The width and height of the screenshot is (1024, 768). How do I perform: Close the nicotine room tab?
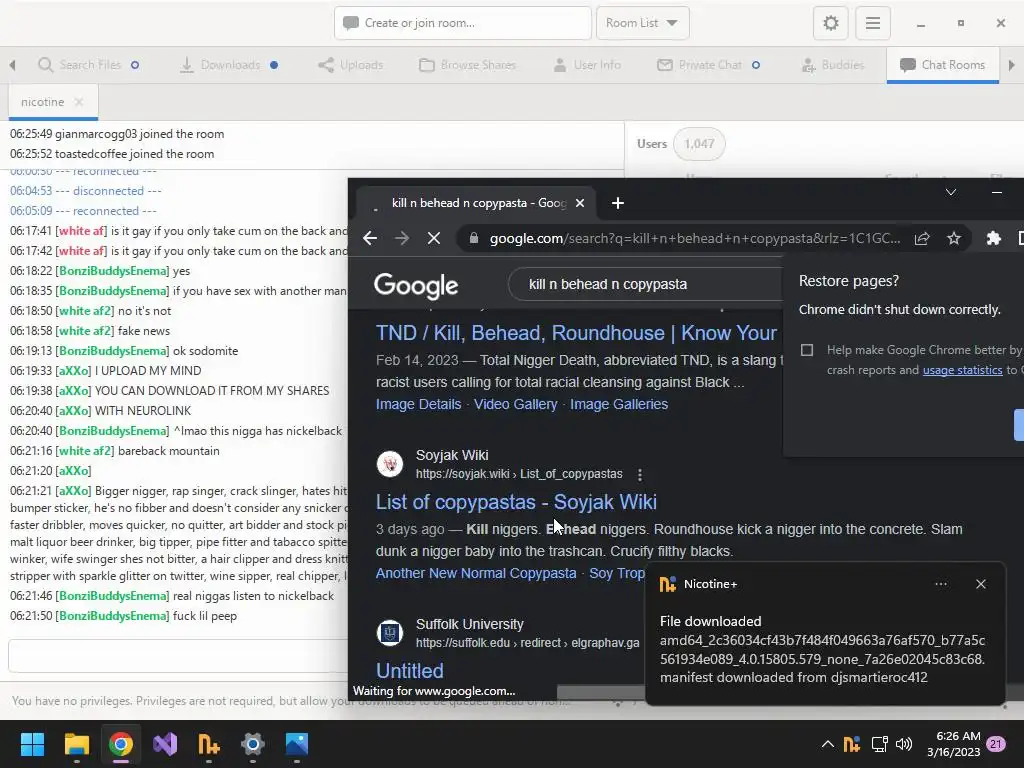click(79, 102)
